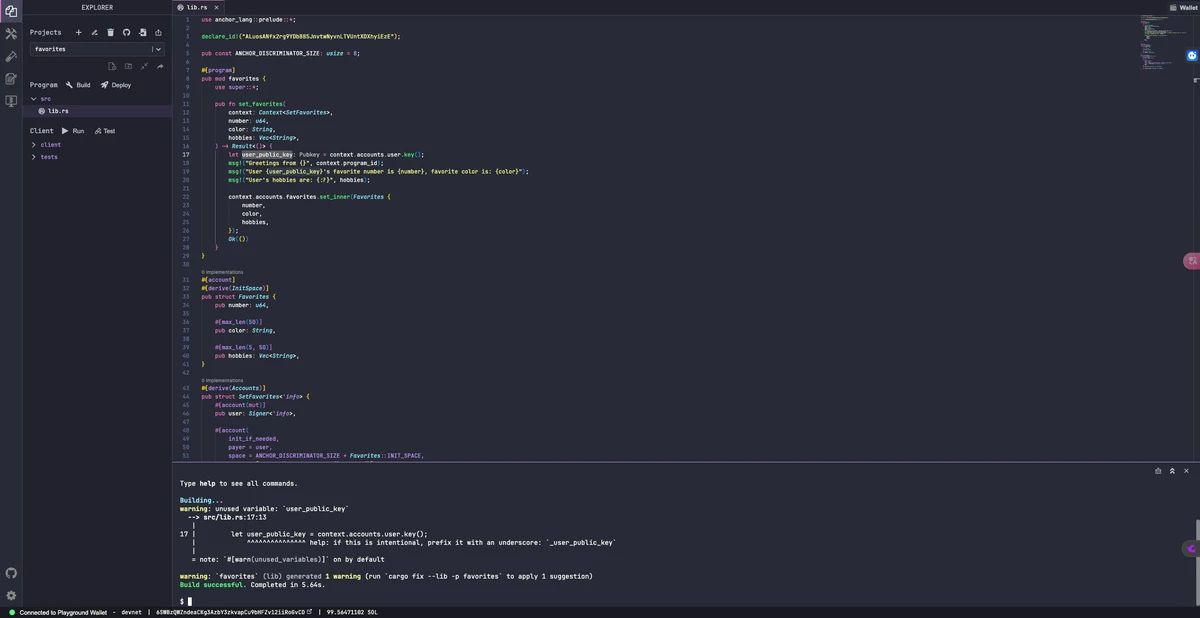
Task: Import project from GitHub icon
Action: tap(126, 32)
